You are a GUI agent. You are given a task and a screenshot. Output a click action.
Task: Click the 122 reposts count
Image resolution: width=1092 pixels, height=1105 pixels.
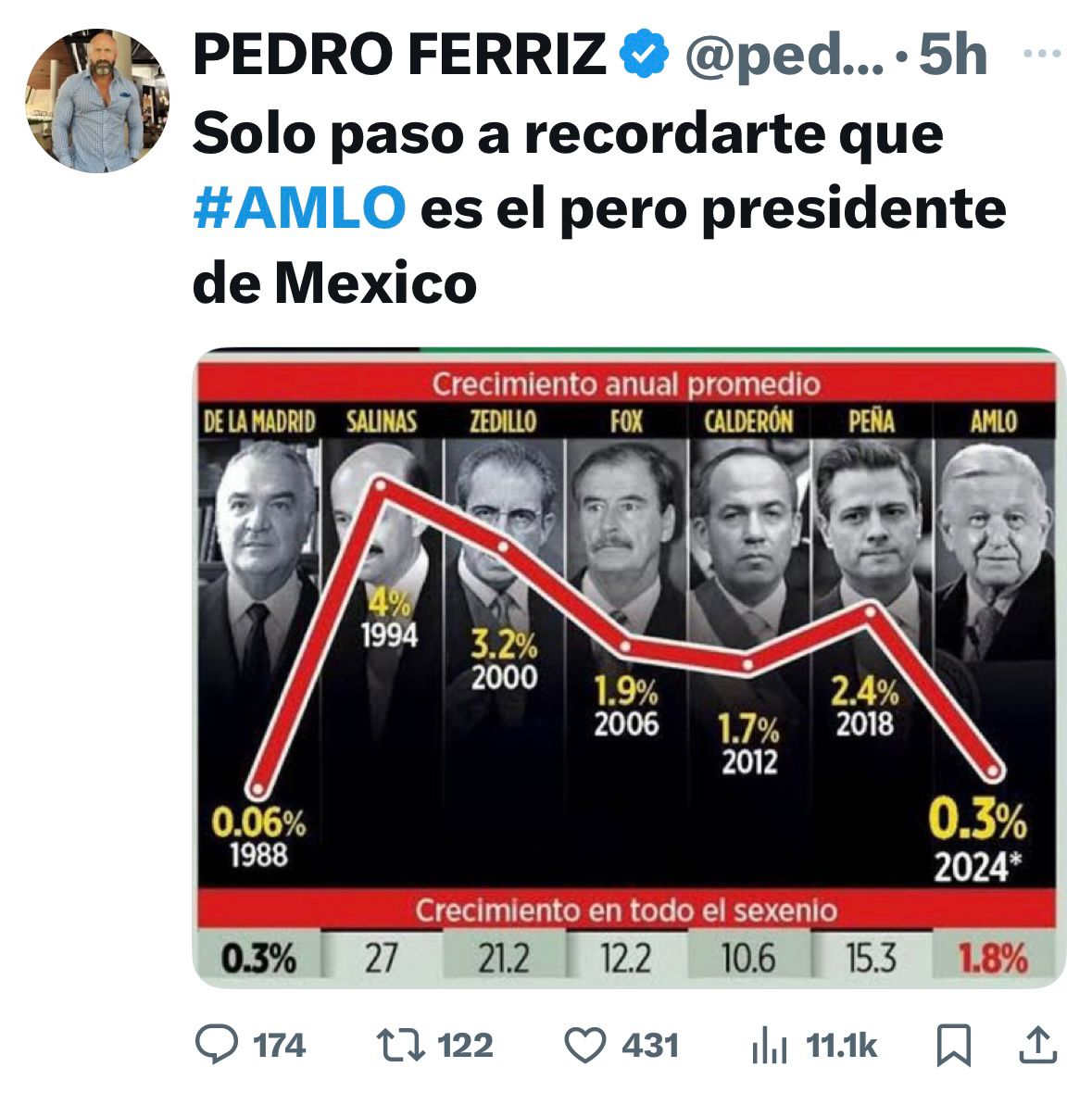point(465,1047)
